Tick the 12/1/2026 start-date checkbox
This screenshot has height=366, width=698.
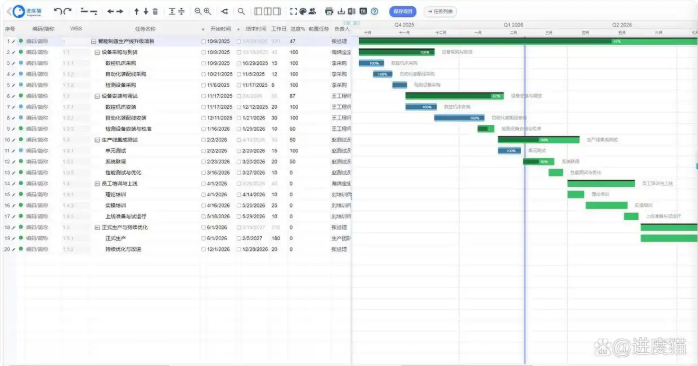(x=203, y=249)
